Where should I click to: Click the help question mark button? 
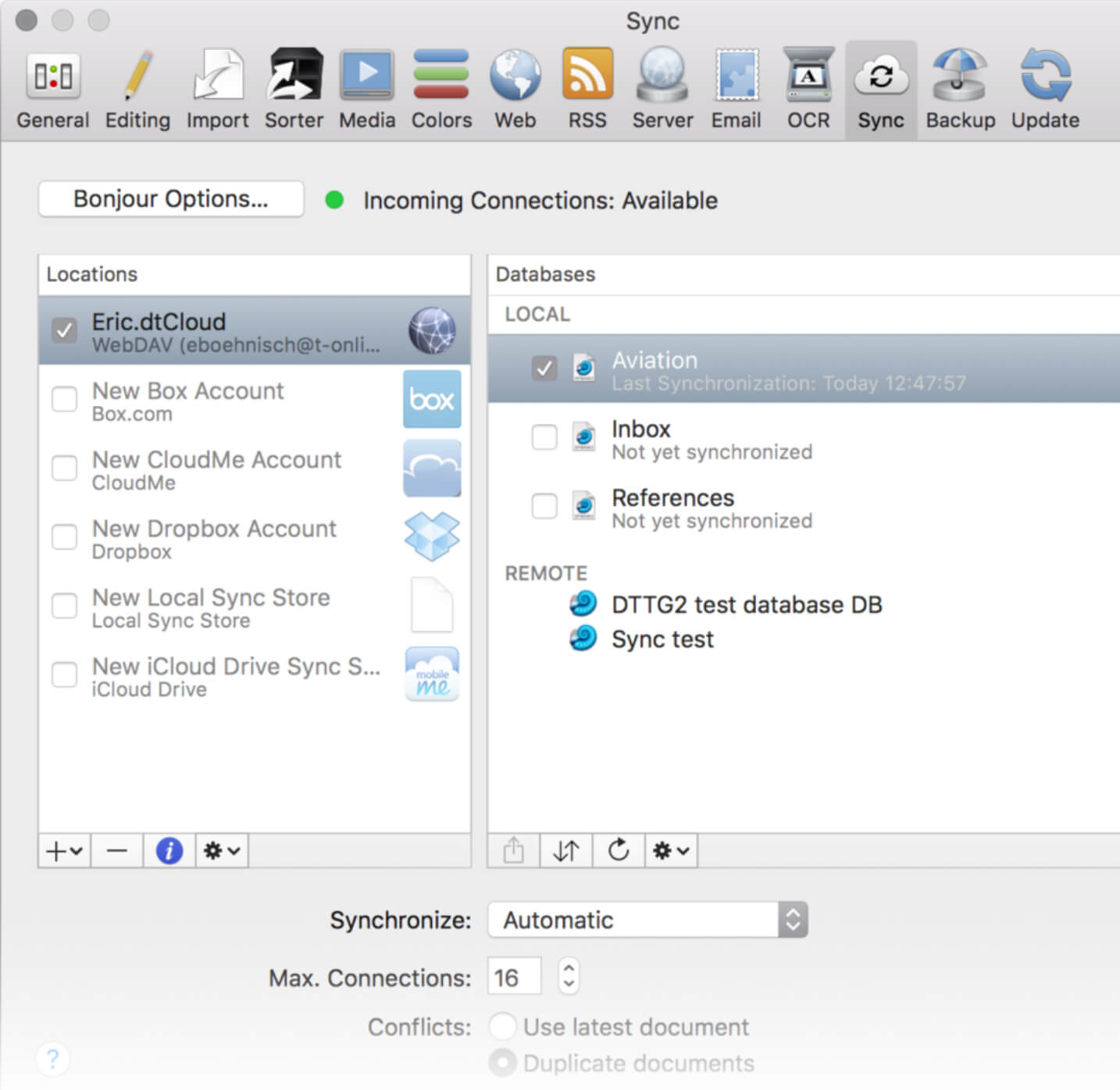[x=53, y=1059]
